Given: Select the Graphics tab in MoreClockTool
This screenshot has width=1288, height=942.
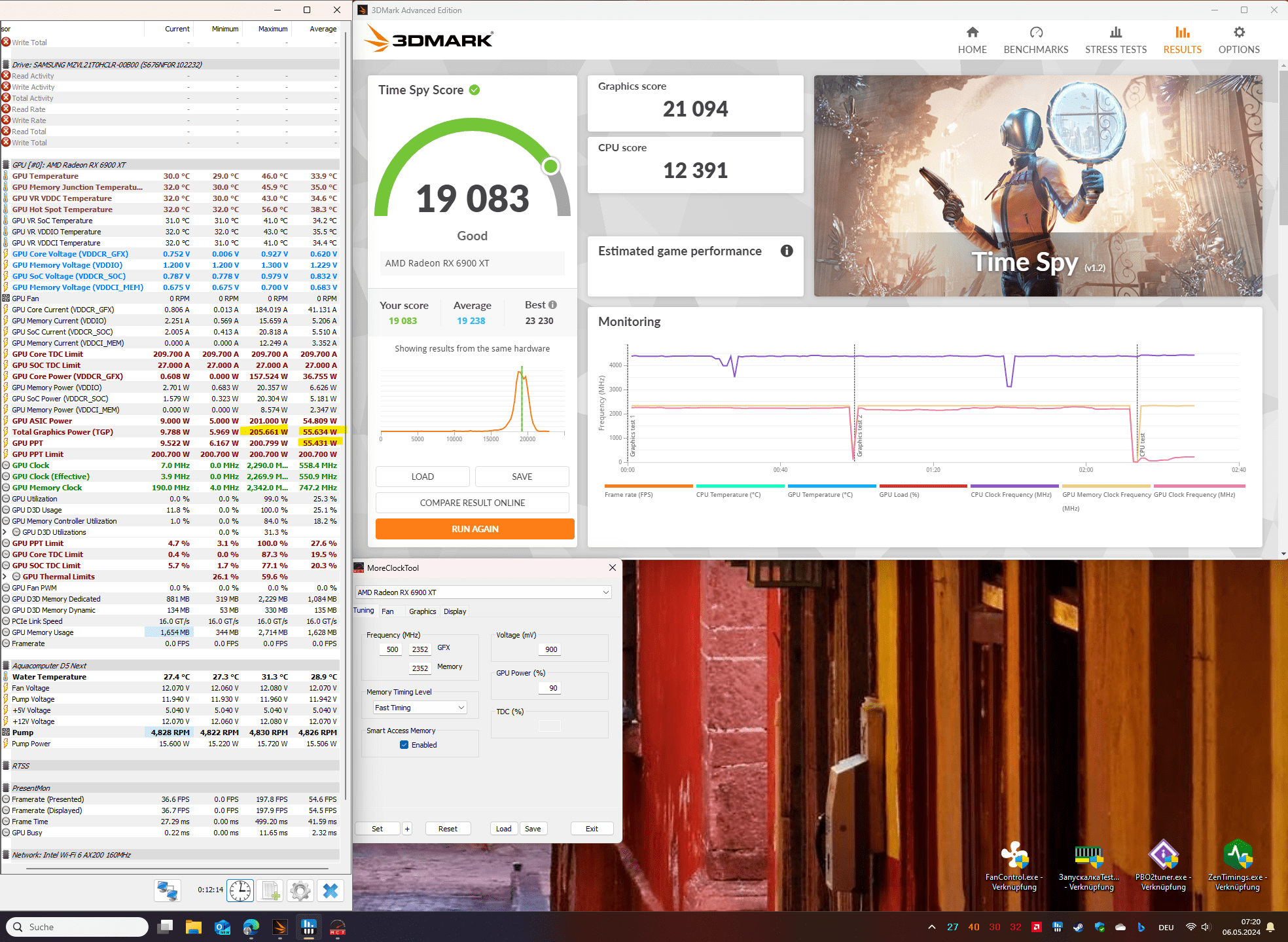Looking at the screenshot, I should click(422, 611).
